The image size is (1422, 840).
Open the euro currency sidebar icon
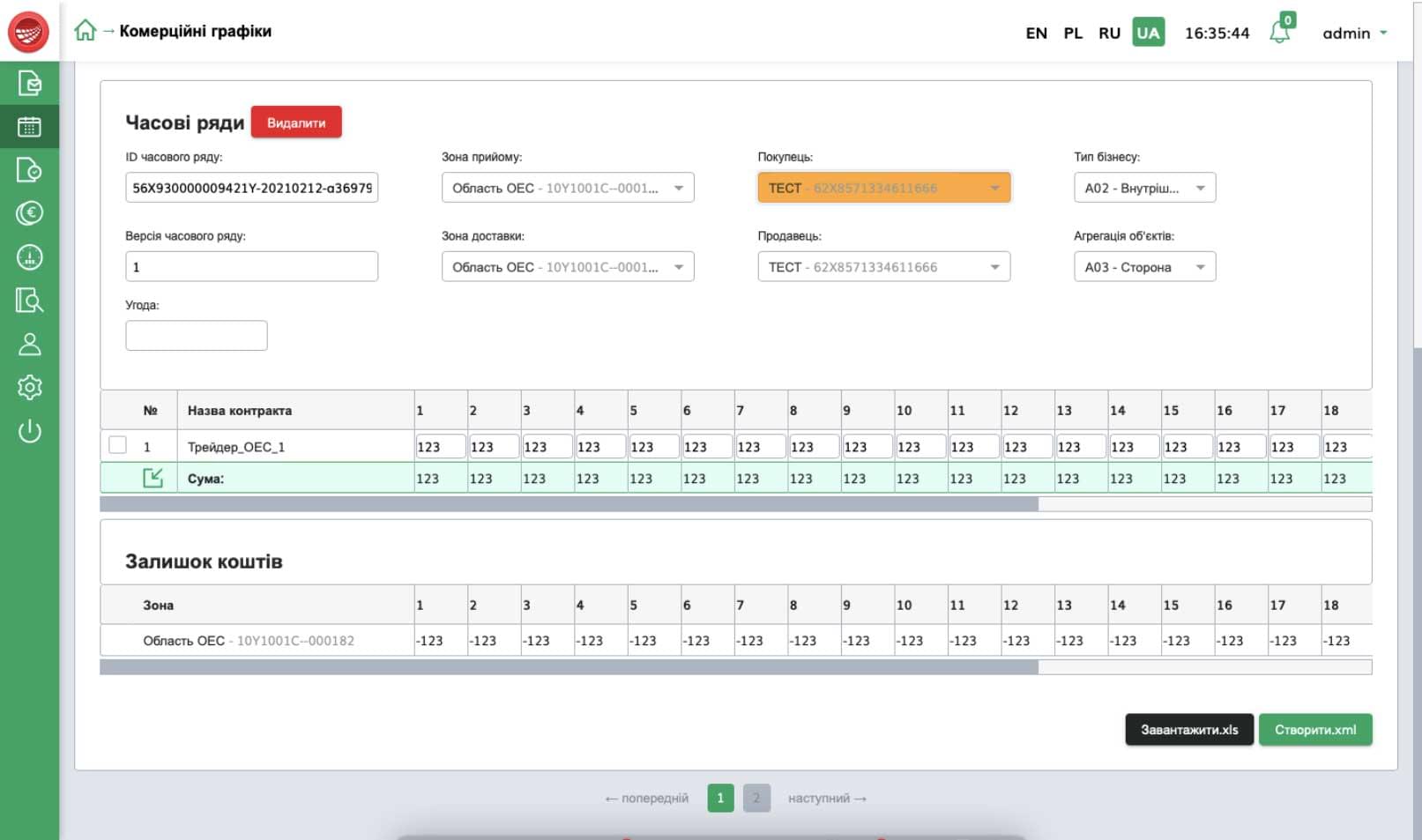(x=29, y=213)
